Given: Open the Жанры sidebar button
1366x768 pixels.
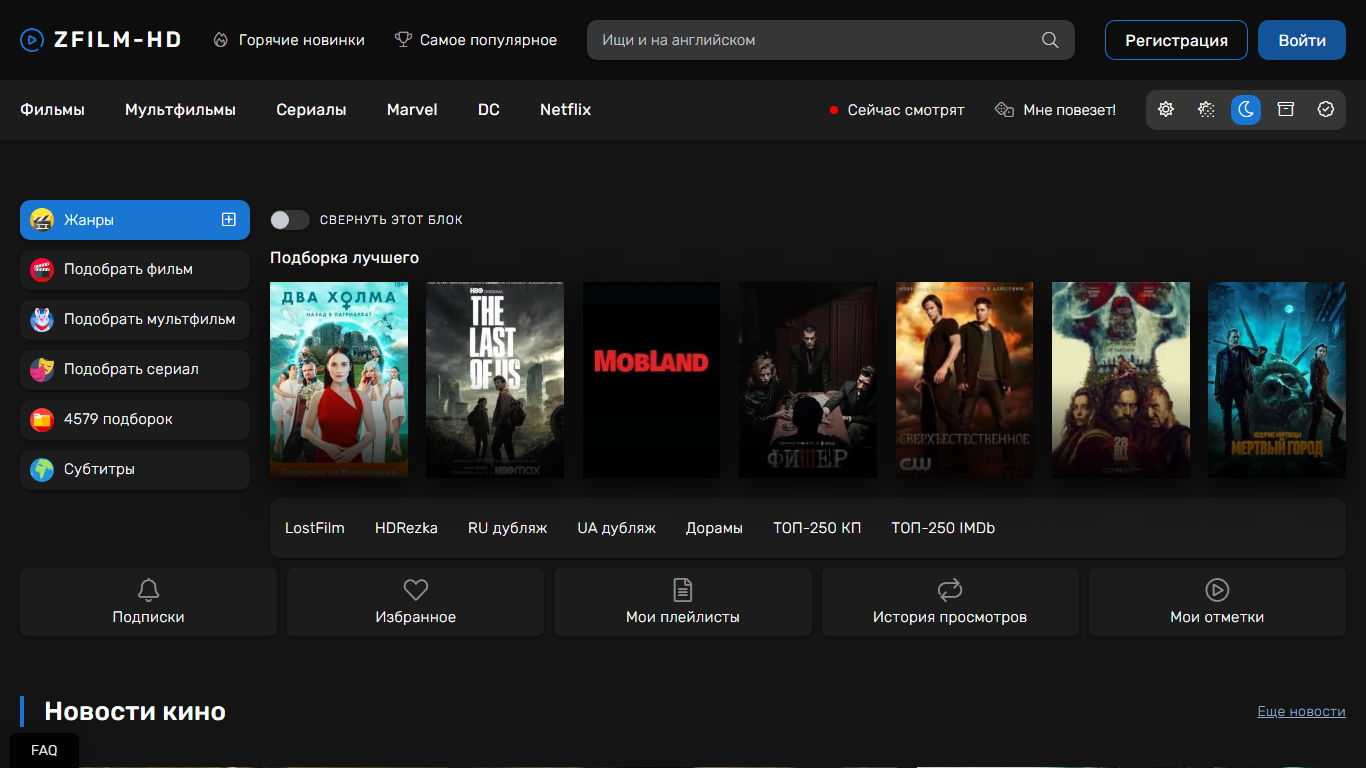Looking at the screenshot, I should [135, 220].
